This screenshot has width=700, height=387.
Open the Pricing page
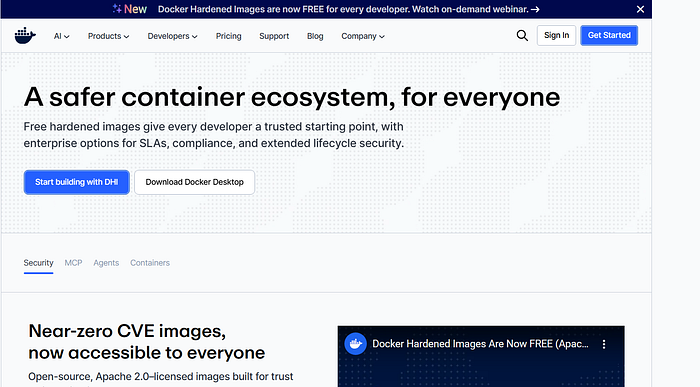coord(229,36)
